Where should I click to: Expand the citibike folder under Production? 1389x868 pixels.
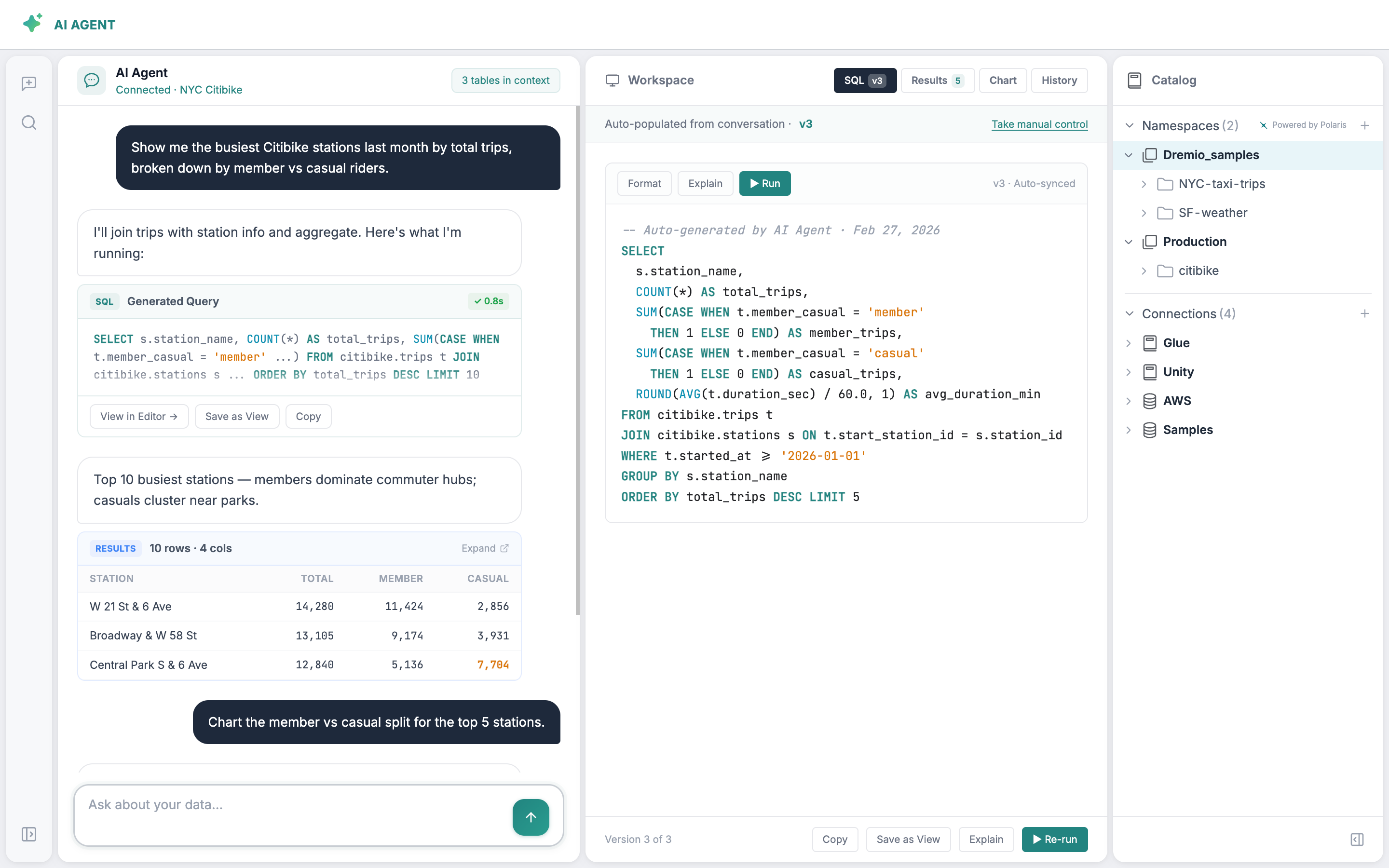[x=1144, y=271]
